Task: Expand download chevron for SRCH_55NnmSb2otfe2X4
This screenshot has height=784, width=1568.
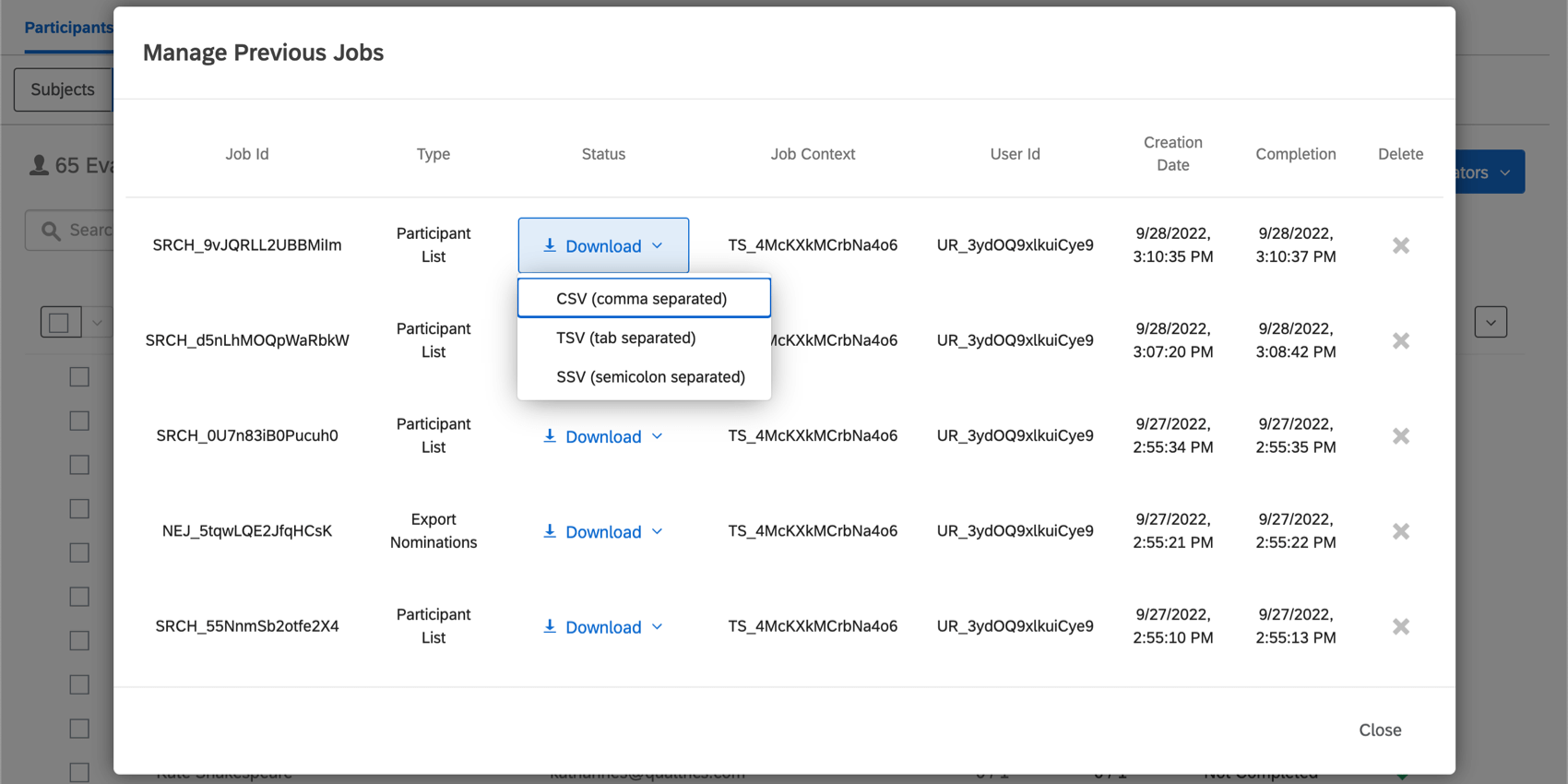Action: pos(658,626)
